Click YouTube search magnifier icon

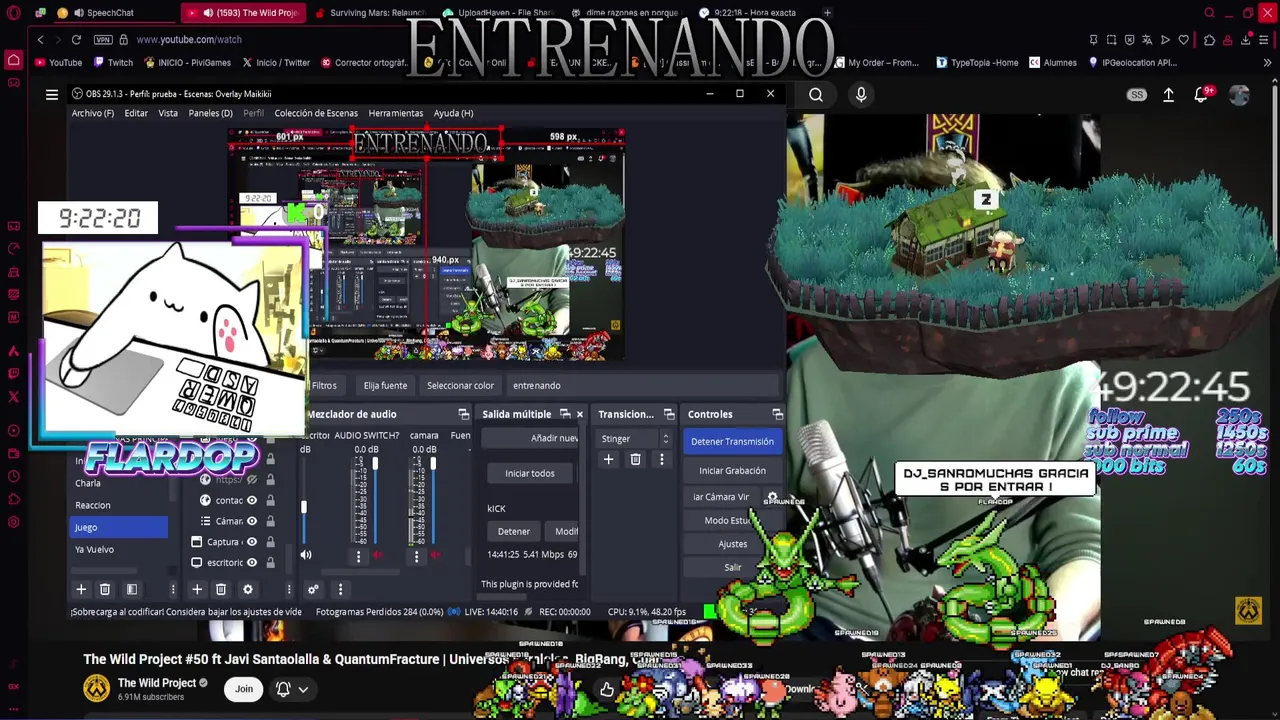click(x=816, y=94)
